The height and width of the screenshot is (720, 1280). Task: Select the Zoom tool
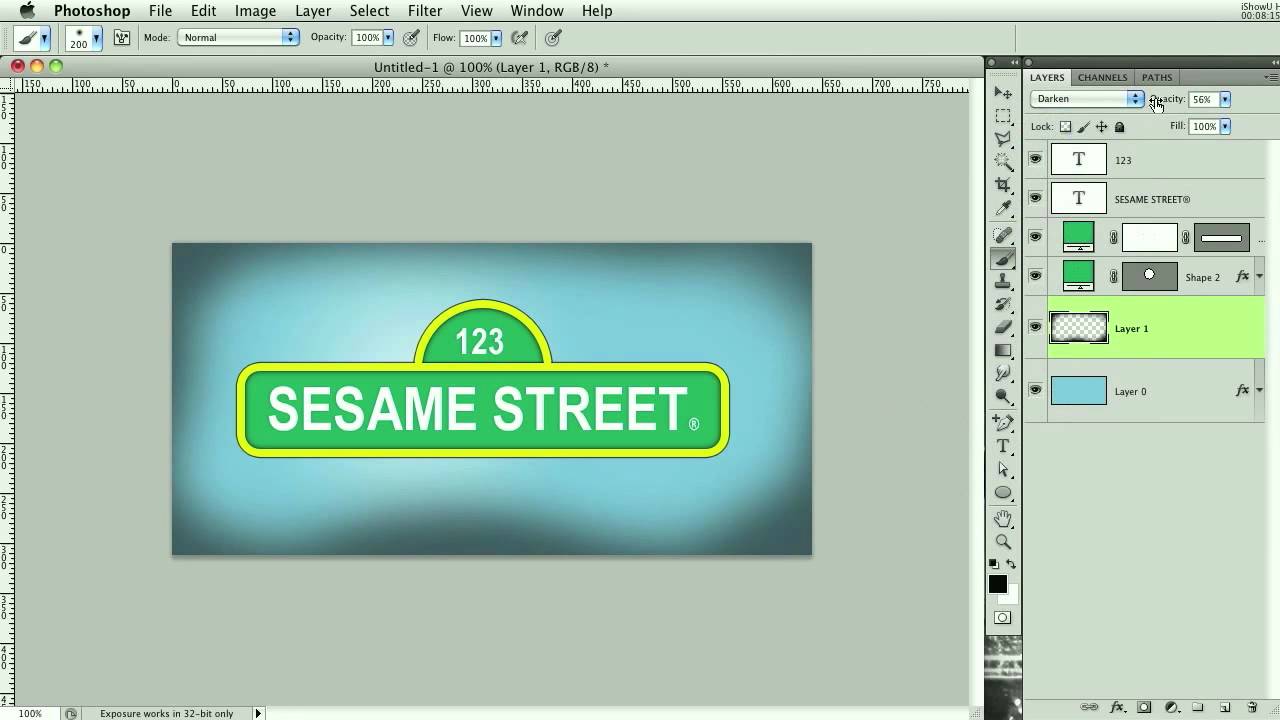tap(1003, 542)
